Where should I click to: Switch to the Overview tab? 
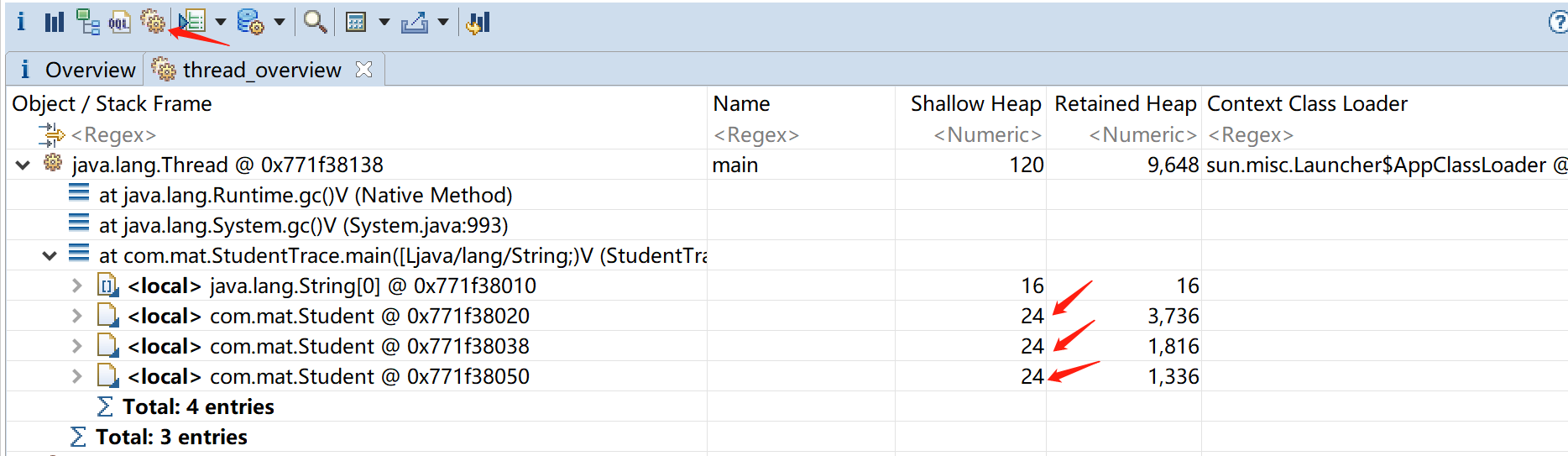pyautogui.click(x=77, y=70)
